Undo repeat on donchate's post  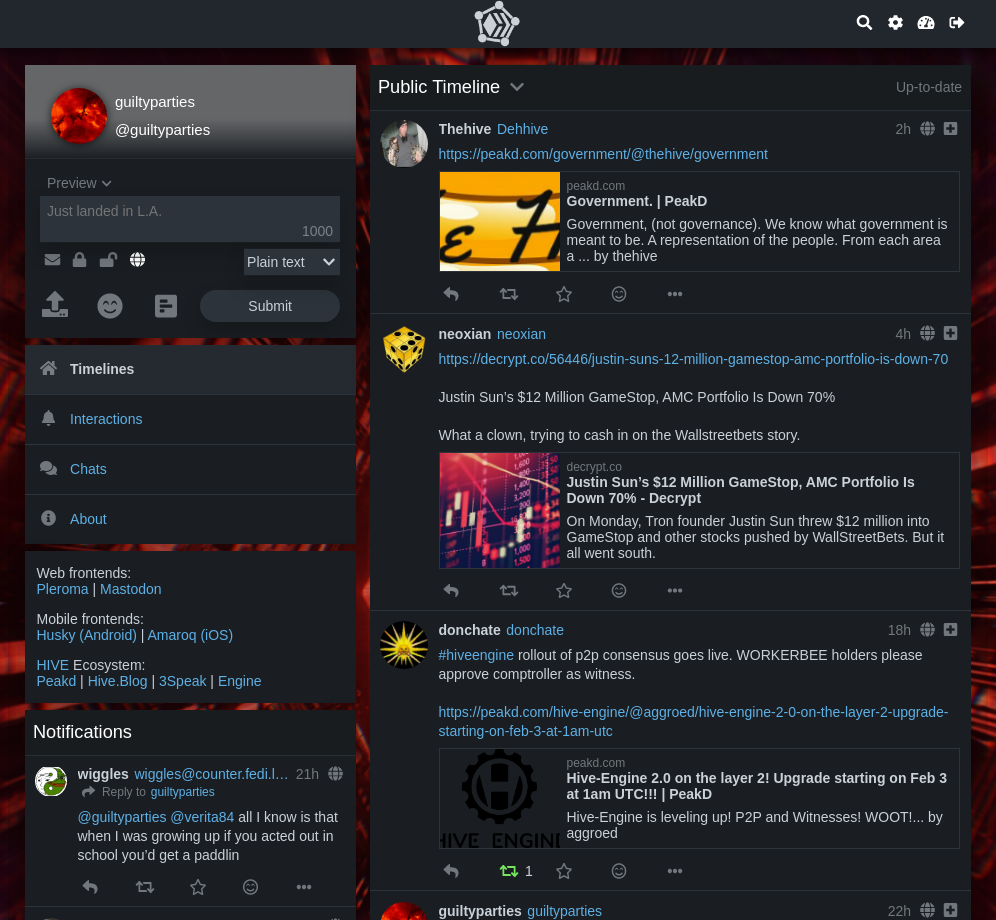click(509, 871)
